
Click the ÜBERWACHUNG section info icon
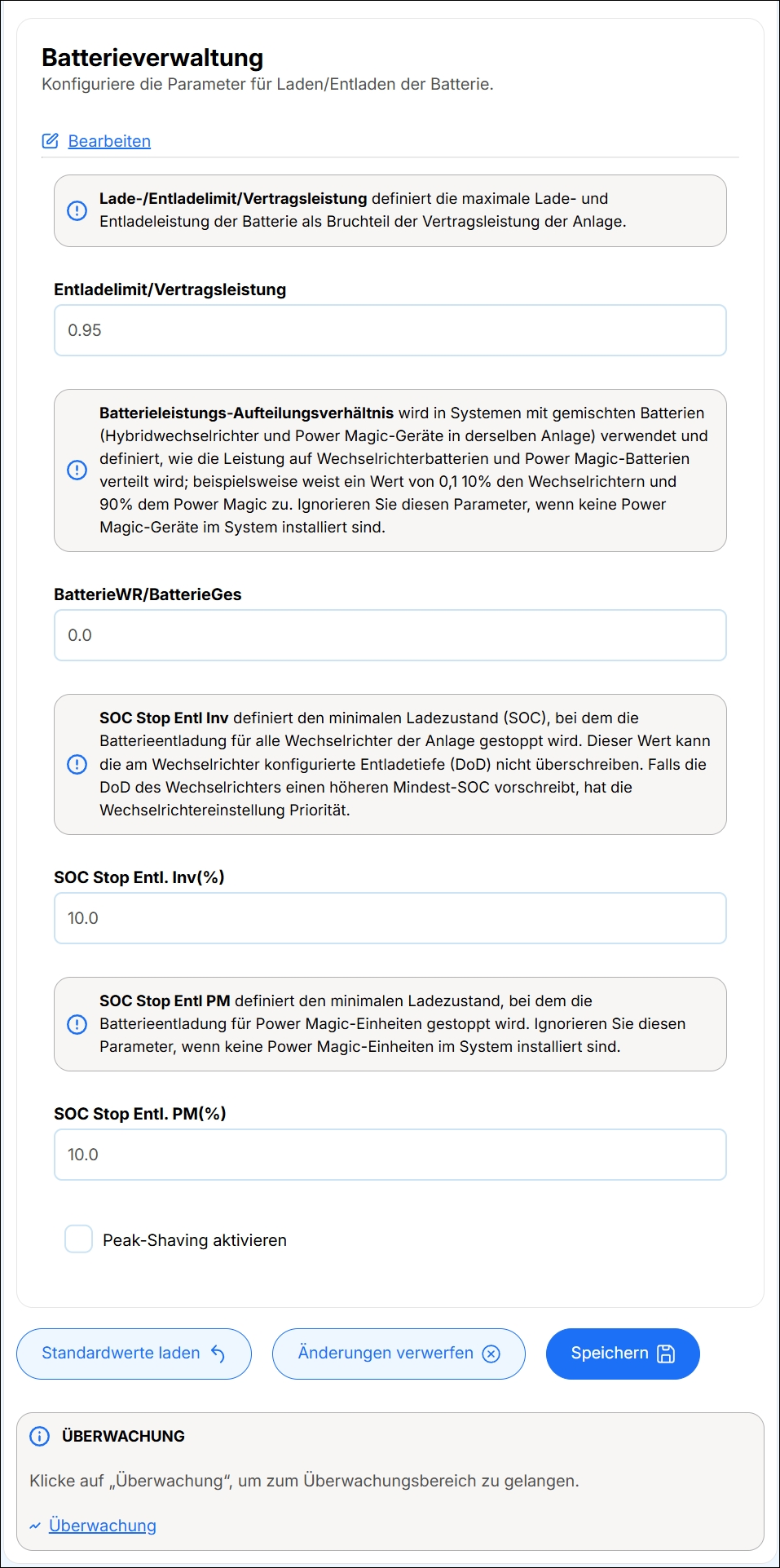[x=39, y=1436]
